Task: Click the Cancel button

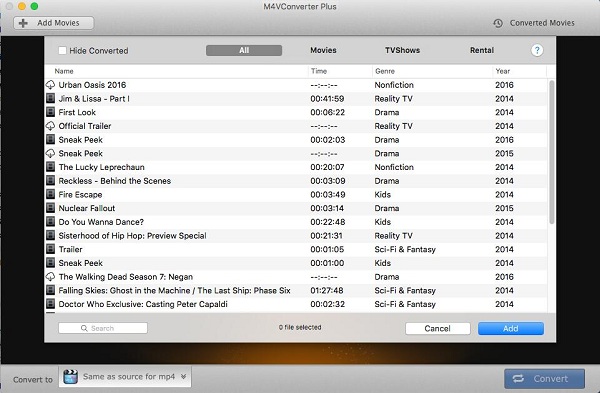Action: tap(438, 328)
